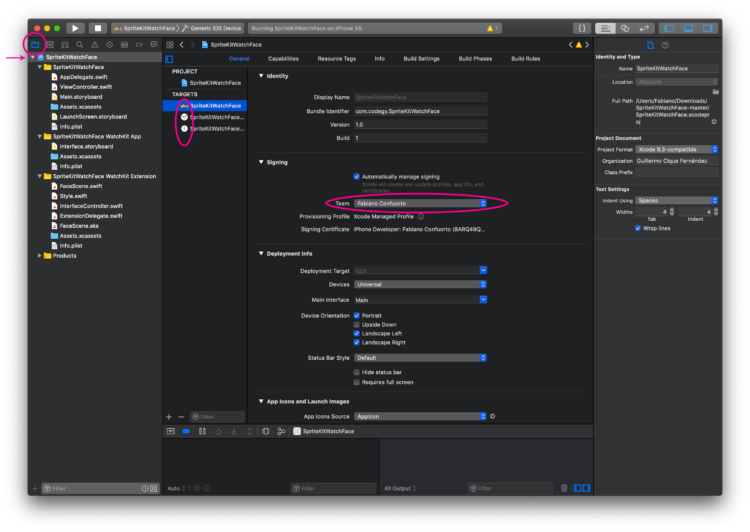Collapse the Deployment Info section
Image resolution: width=750 pixels, height=532 pixels.
point(261,254)
